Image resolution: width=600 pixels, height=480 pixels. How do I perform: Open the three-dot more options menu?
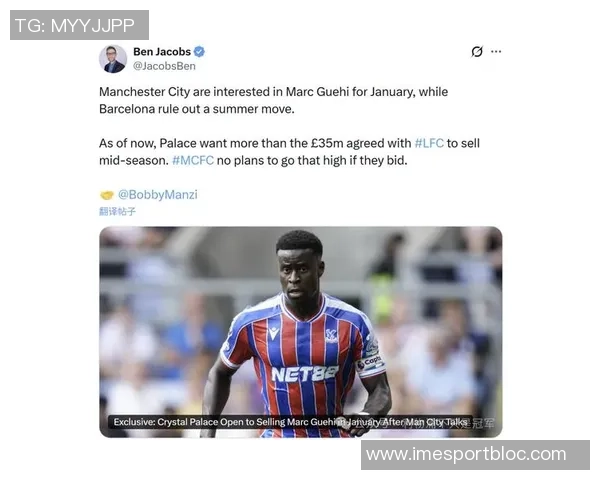496,51
